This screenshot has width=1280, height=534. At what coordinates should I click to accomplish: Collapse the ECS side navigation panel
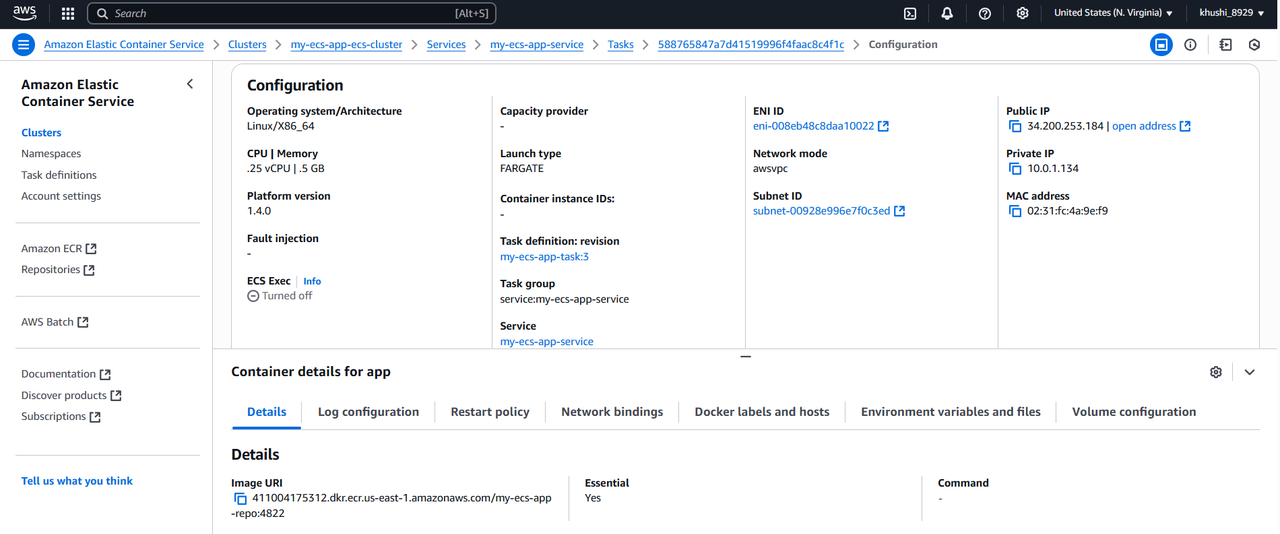[x=190, y=84]
